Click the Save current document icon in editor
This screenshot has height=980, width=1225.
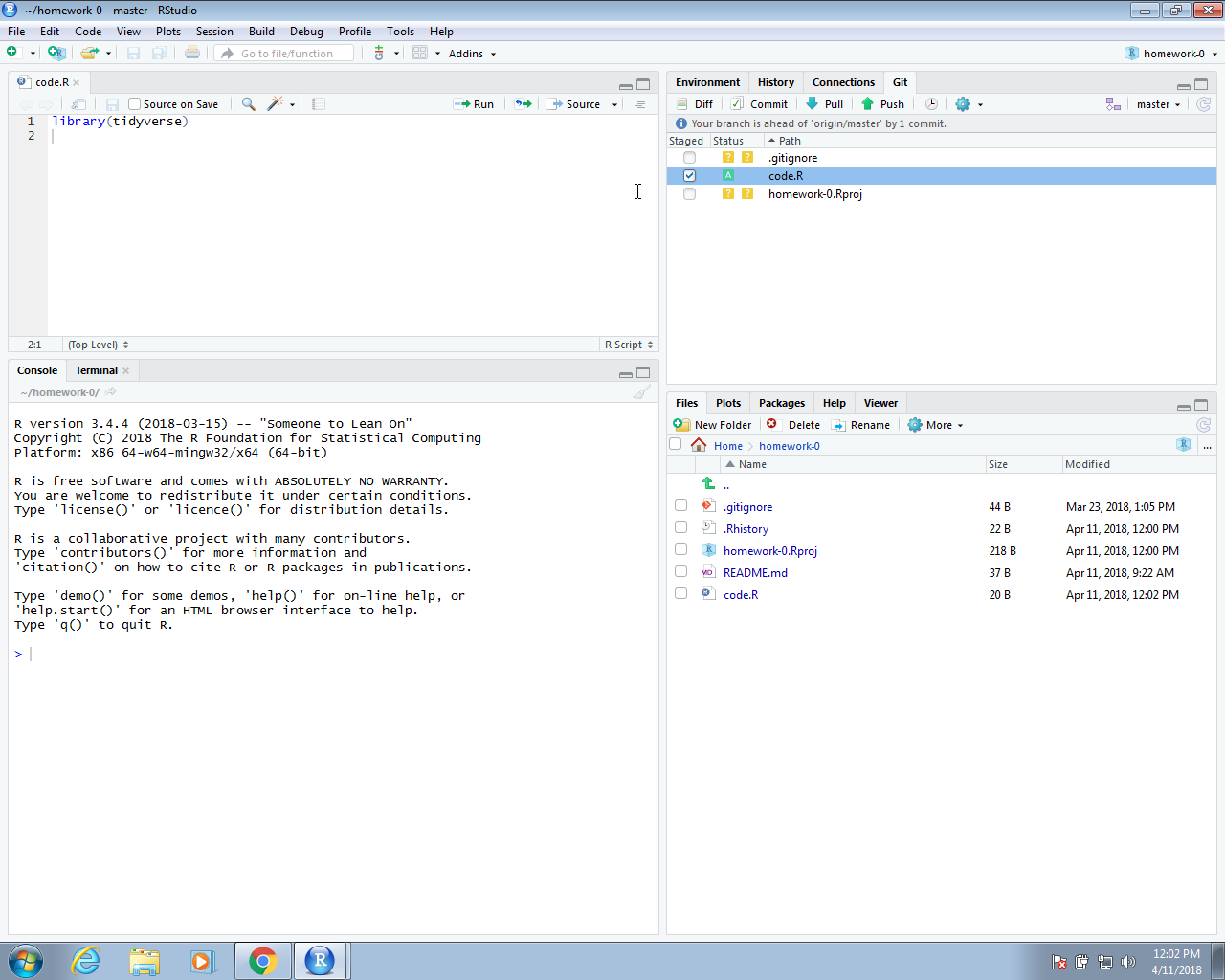112,103
